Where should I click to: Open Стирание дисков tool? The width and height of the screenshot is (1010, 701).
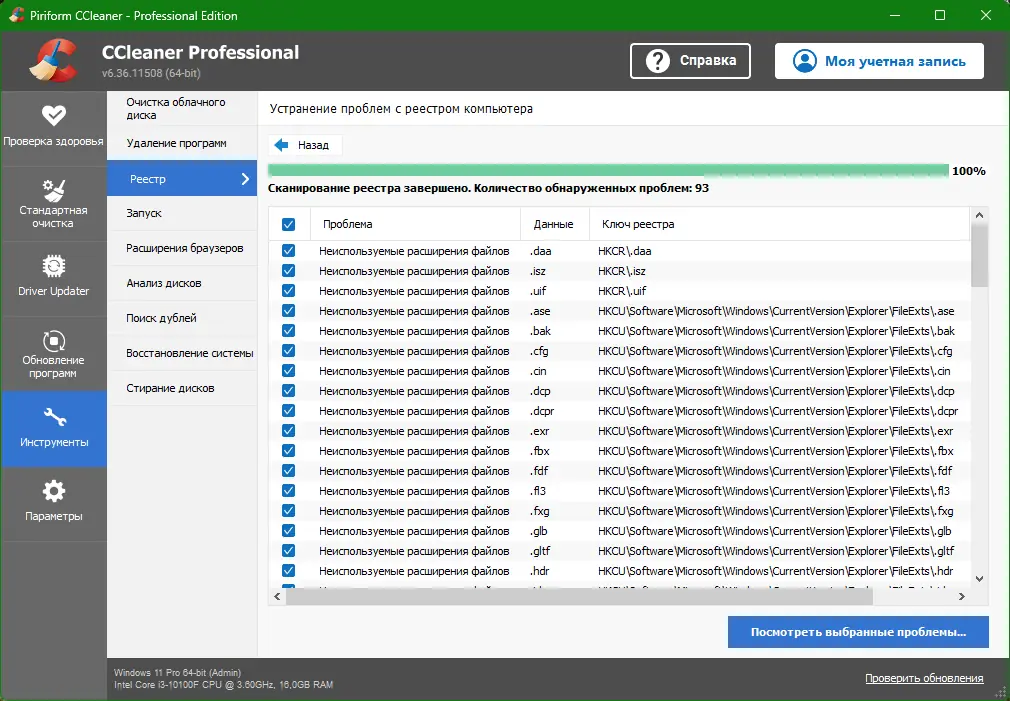[x=182, y=388]
